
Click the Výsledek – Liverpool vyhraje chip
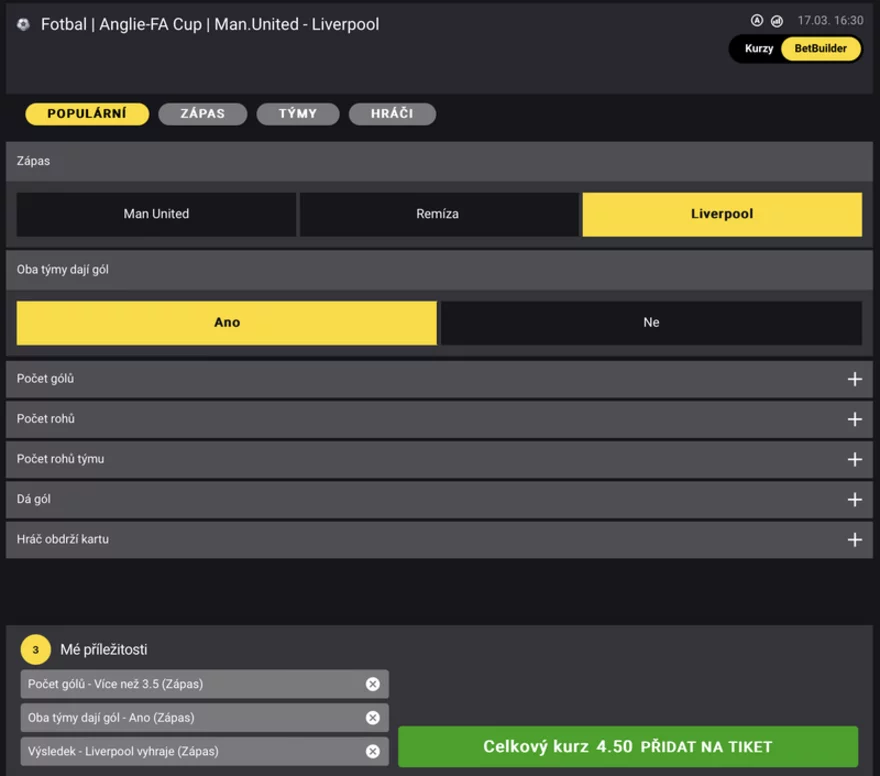point(204,751)
